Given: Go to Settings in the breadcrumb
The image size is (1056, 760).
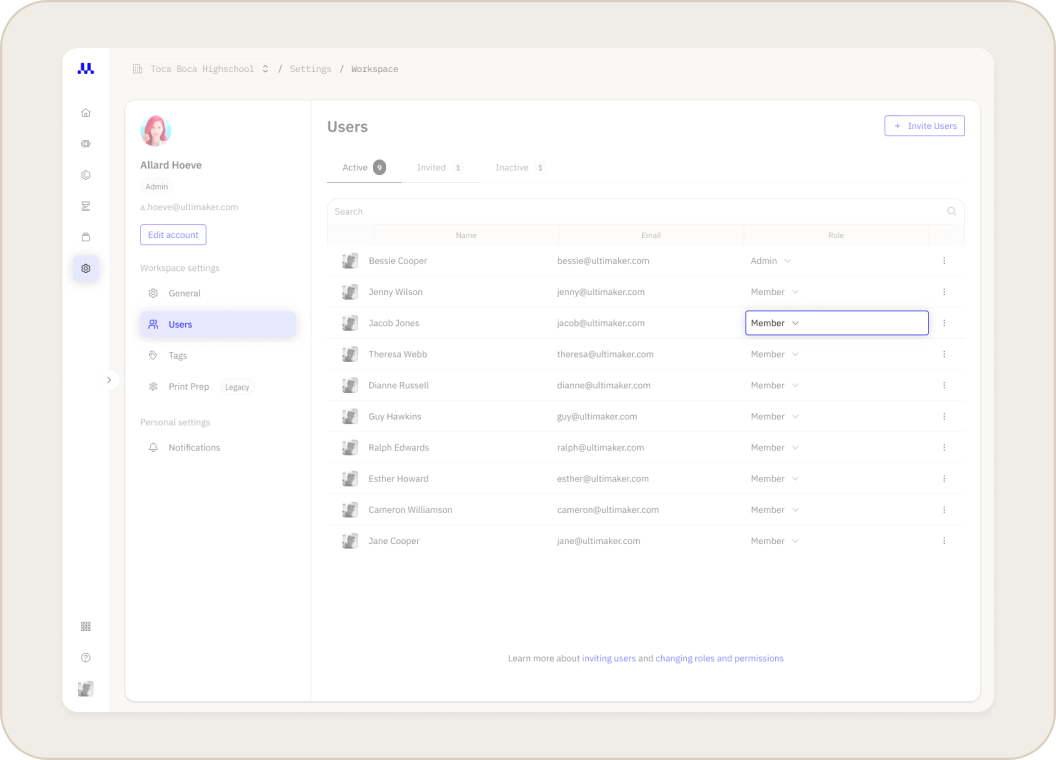Looking at the screenshot, I should pos(310,69).
